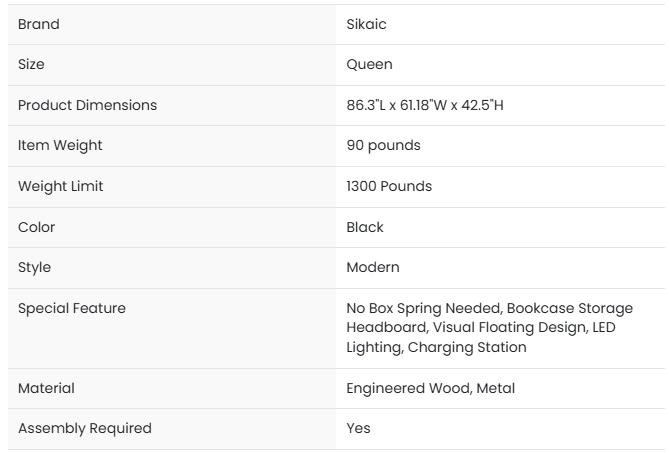Click the Sikaic brand value
The width and height of the screenshot is (669, 453).
coord(366,24)
